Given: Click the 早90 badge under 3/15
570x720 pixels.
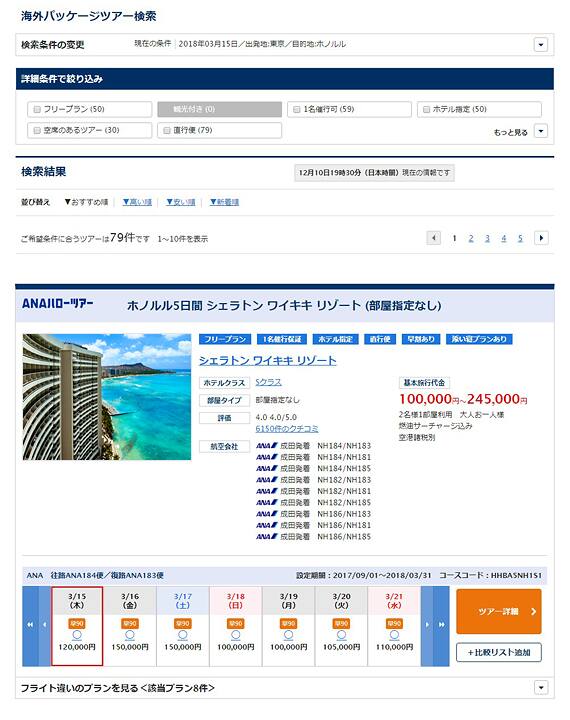Looking at the screenshot, I should [x=77, y=624].
